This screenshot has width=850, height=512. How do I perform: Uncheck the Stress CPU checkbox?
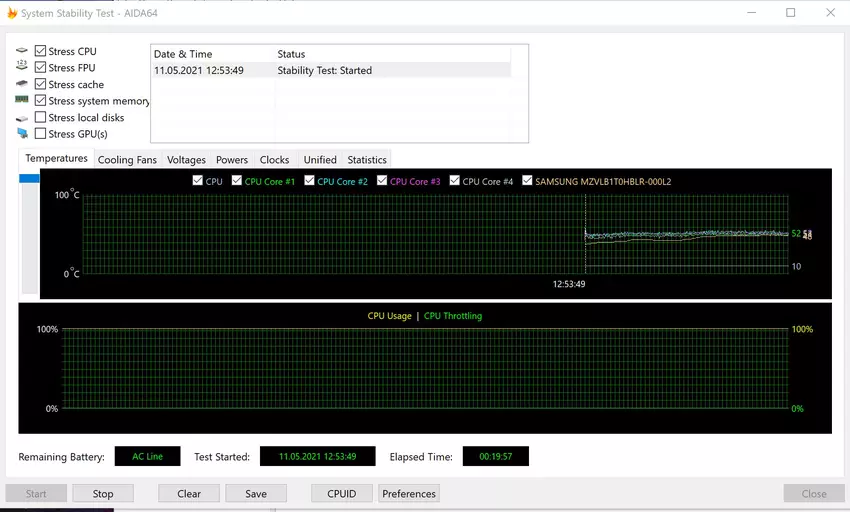coord(40,51)
